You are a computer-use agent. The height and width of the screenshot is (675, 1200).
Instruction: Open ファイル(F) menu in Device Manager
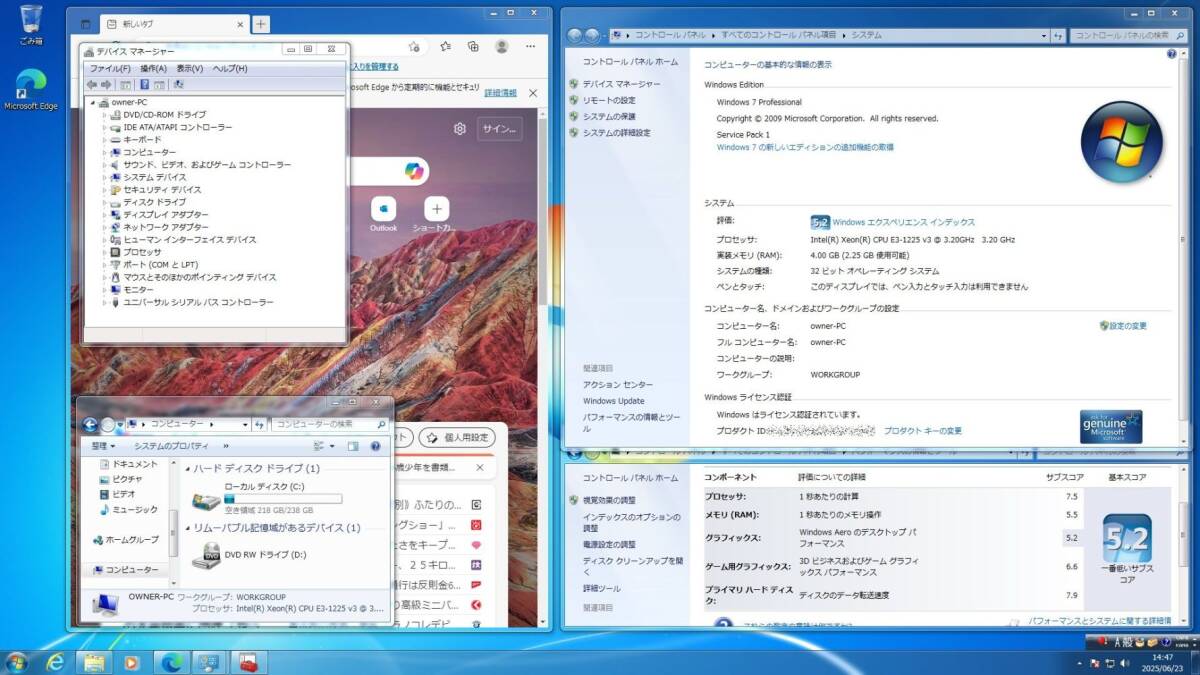[108, 69]
